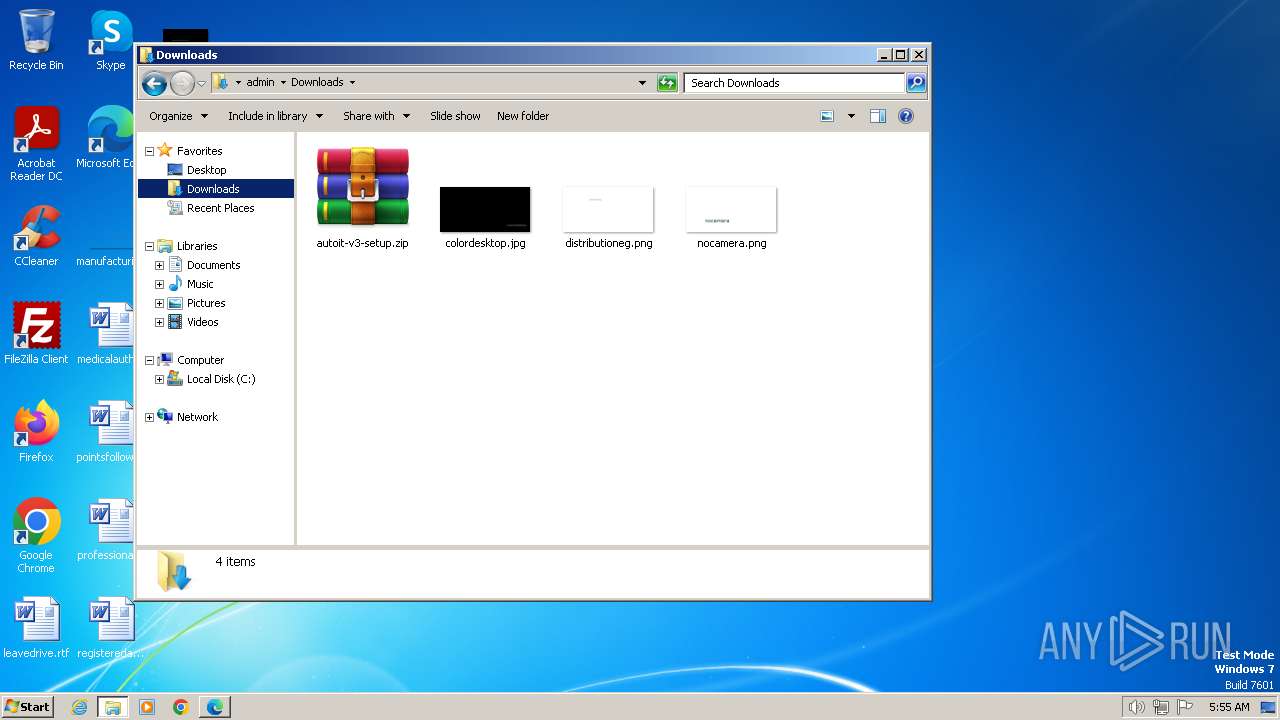Create a New folder

523,116
